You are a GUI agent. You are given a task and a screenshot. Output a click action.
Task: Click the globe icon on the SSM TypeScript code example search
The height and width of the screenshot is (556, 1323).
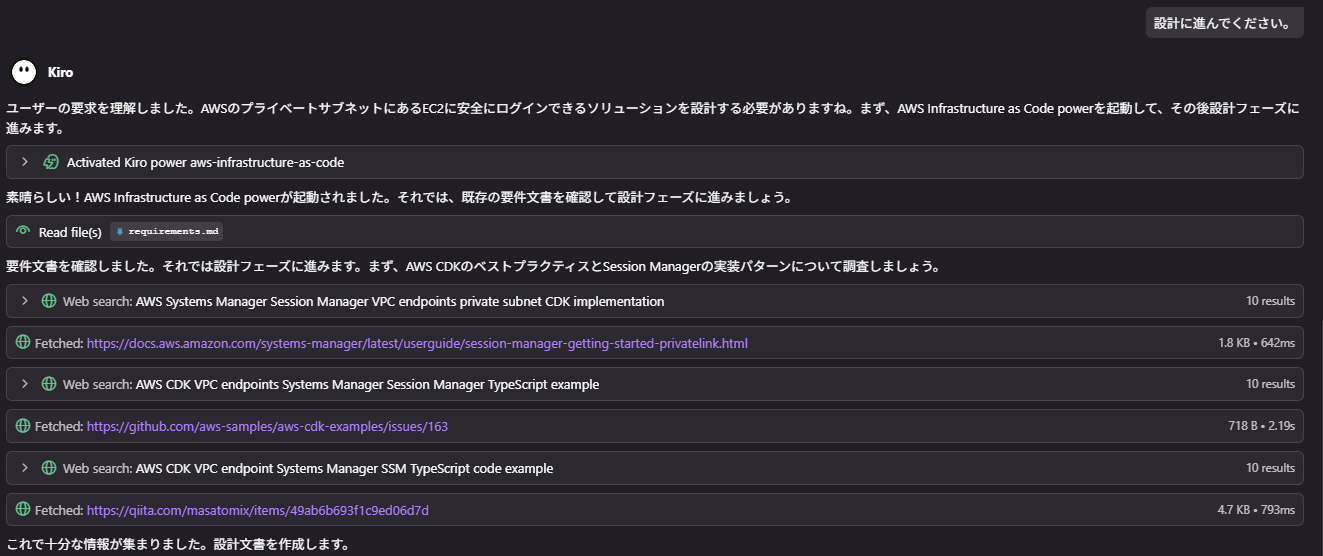point(48,468)
